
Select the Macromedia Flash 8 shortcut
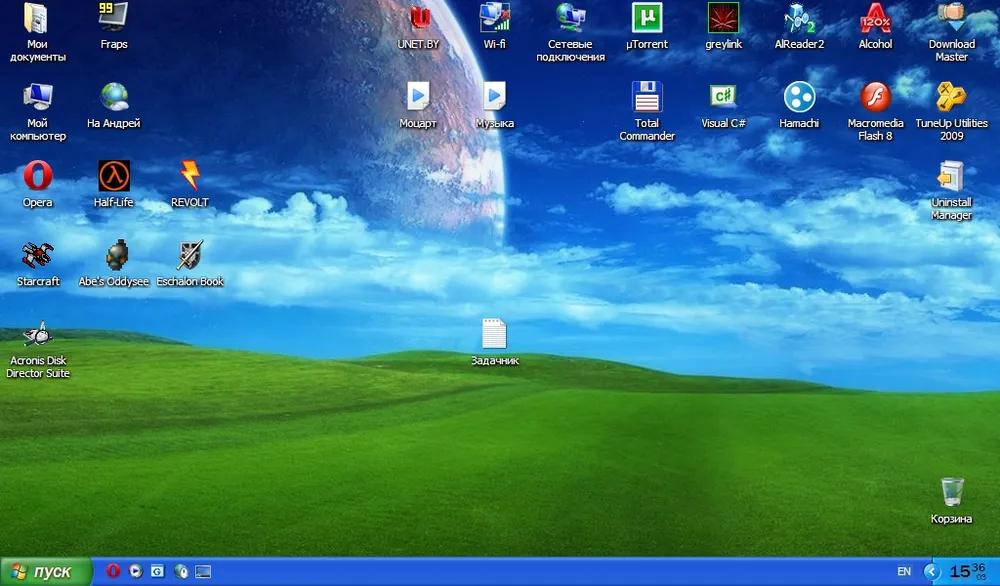875,98
